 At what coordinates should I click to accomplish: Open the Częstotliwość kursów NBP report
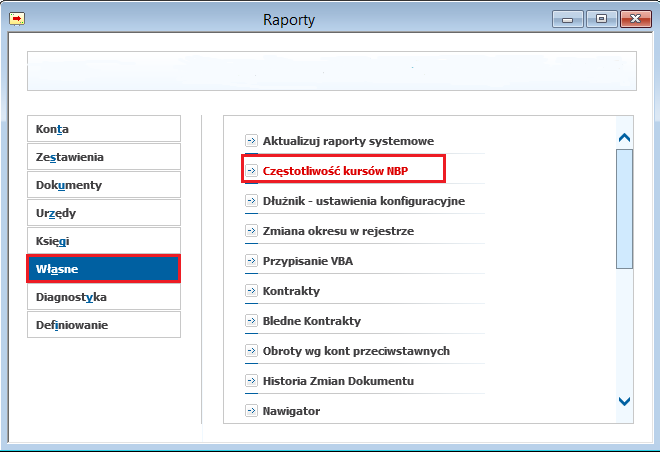(x=335, y=171)
